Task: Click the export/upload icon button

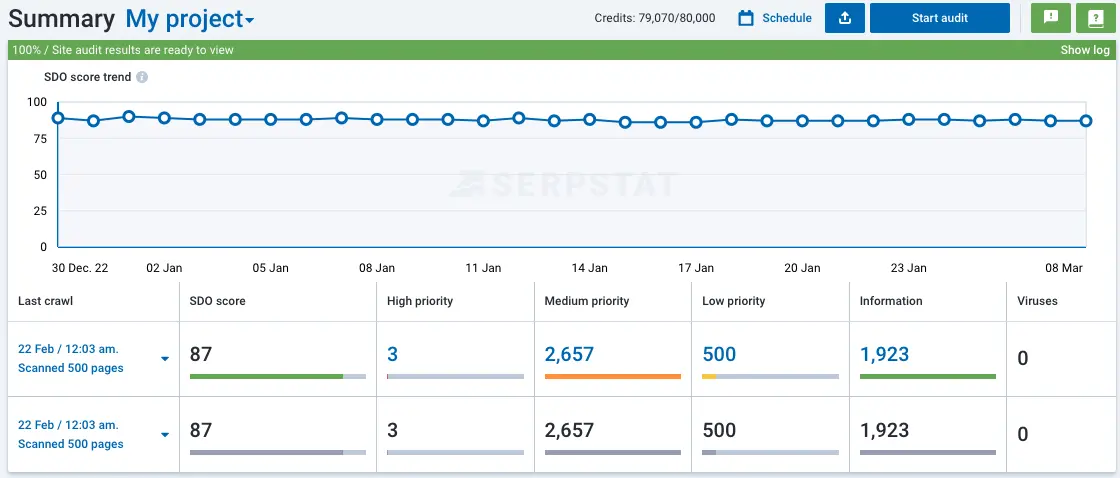Action: (x=844, y=18)
